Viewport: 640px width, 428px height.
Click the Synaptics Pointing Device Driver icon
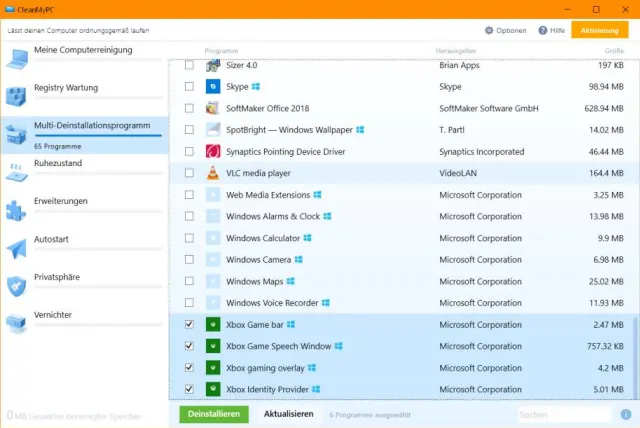pyautogui.click(x=213, y=152)
